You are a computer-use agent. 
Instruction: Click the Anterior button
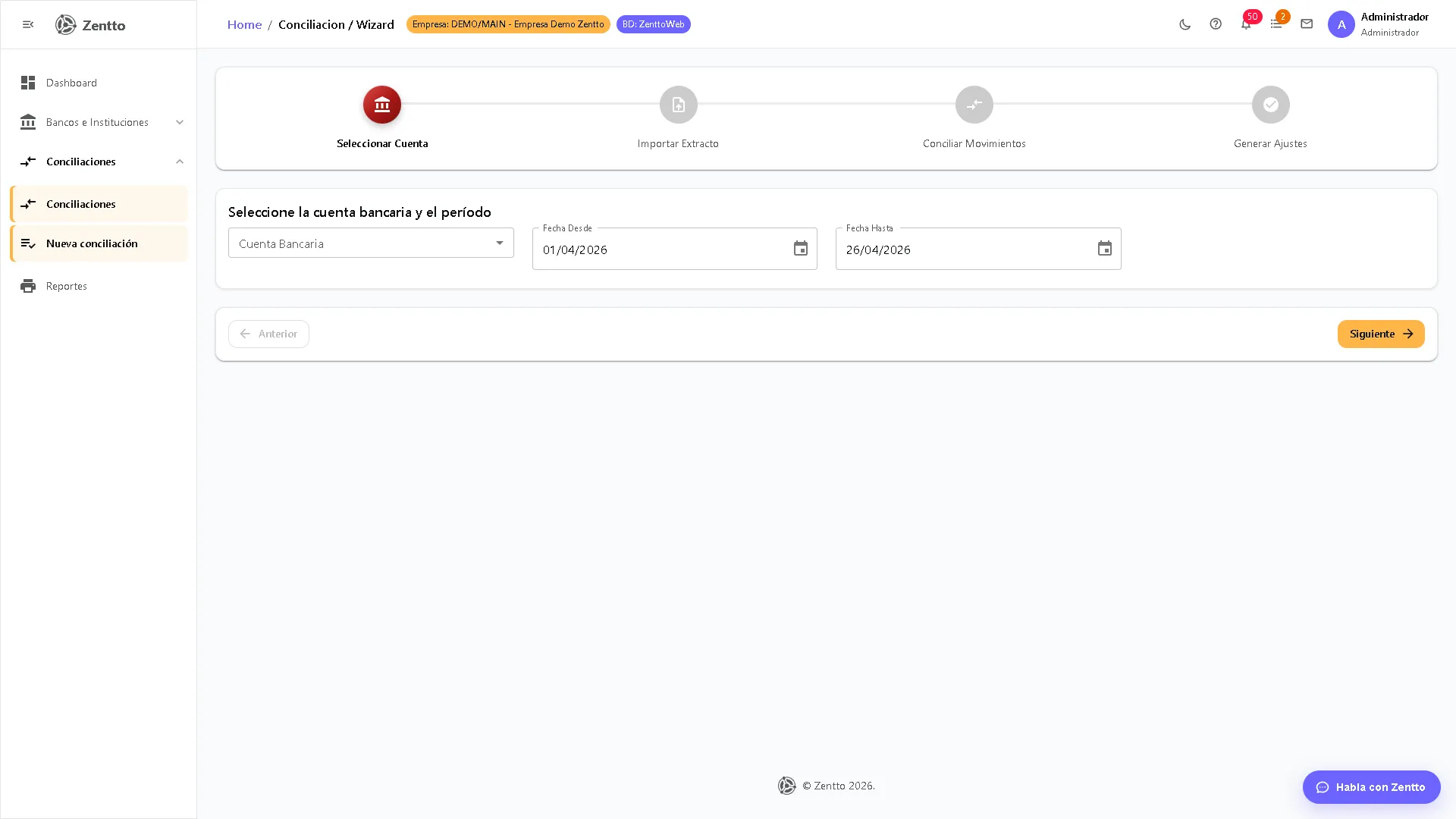point(268,334)
